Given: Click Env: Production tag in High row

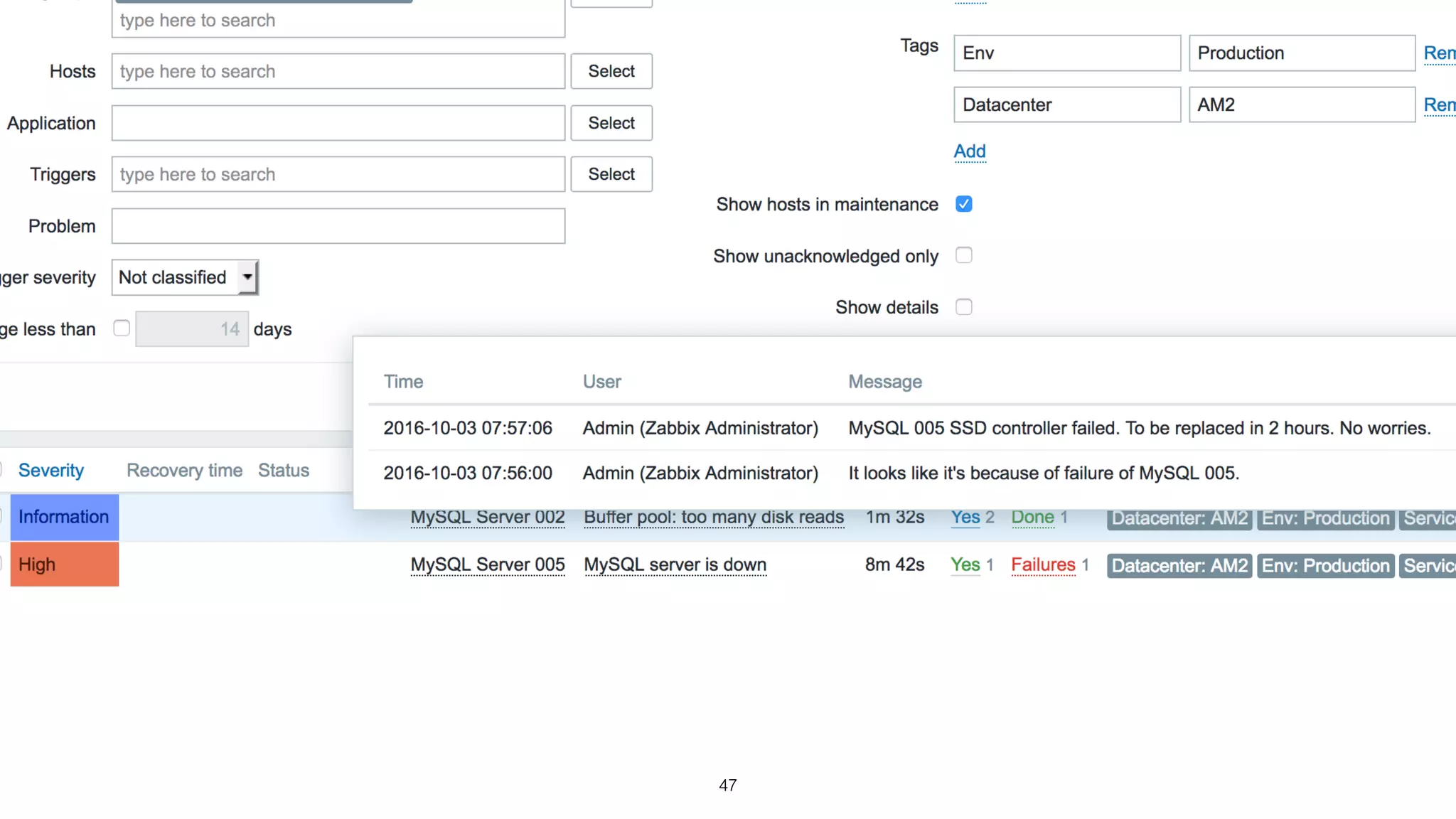Looking at the screenshot, I should (x=1325, y=566).
